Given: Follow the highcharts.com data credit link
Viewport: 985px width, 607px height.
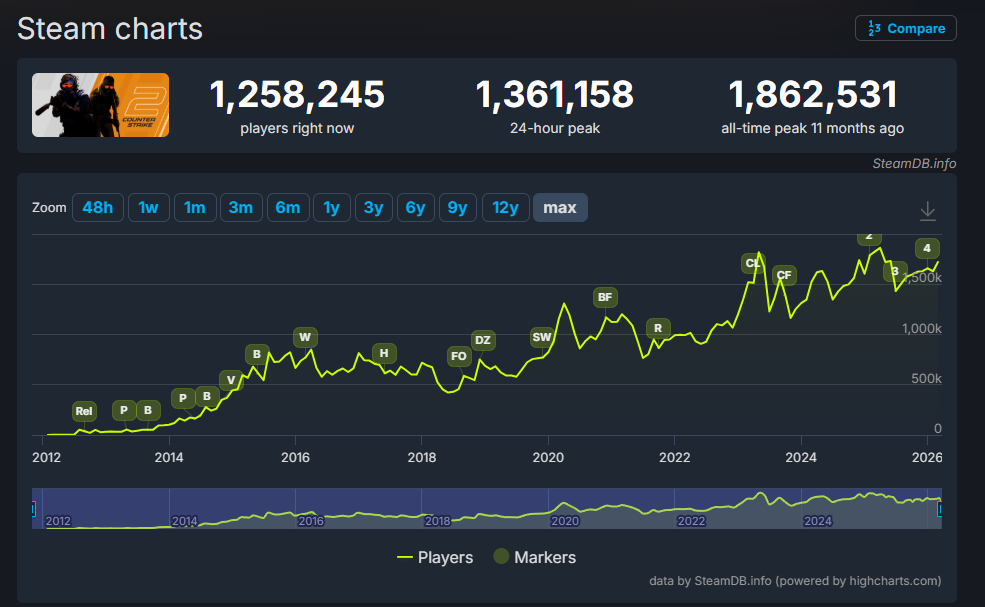Looking at the screenshot, I should (x=895, y=581).
